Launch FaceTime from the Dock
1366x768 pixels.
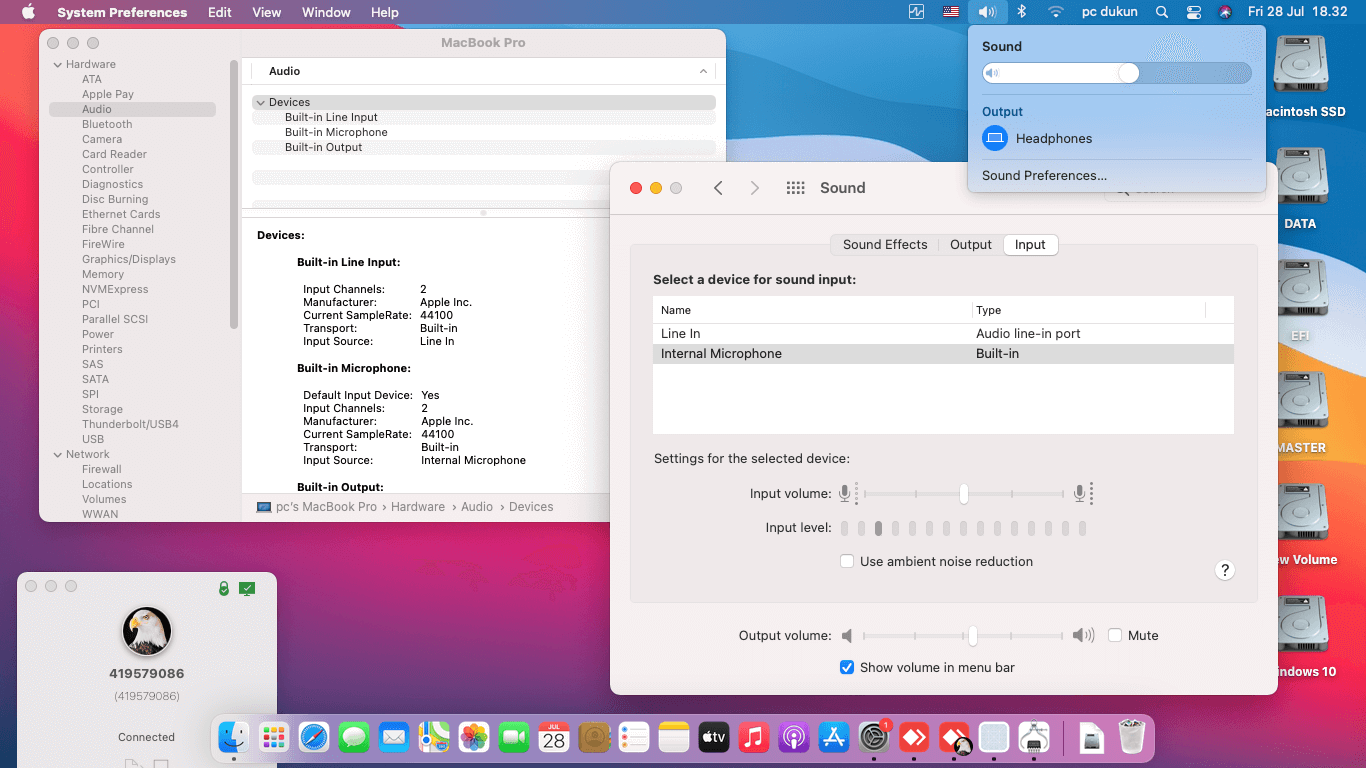coord(514,738)
